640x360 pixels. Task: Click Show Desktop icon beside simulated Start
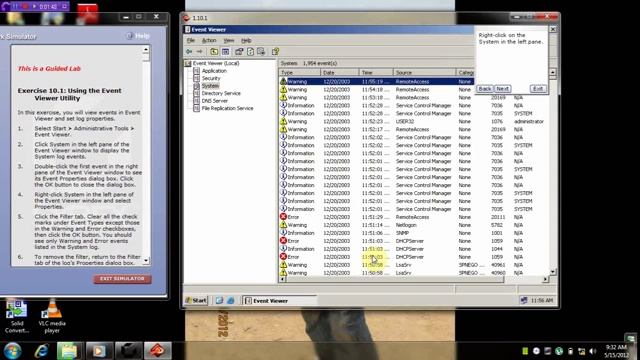click(x=219, y=300)
